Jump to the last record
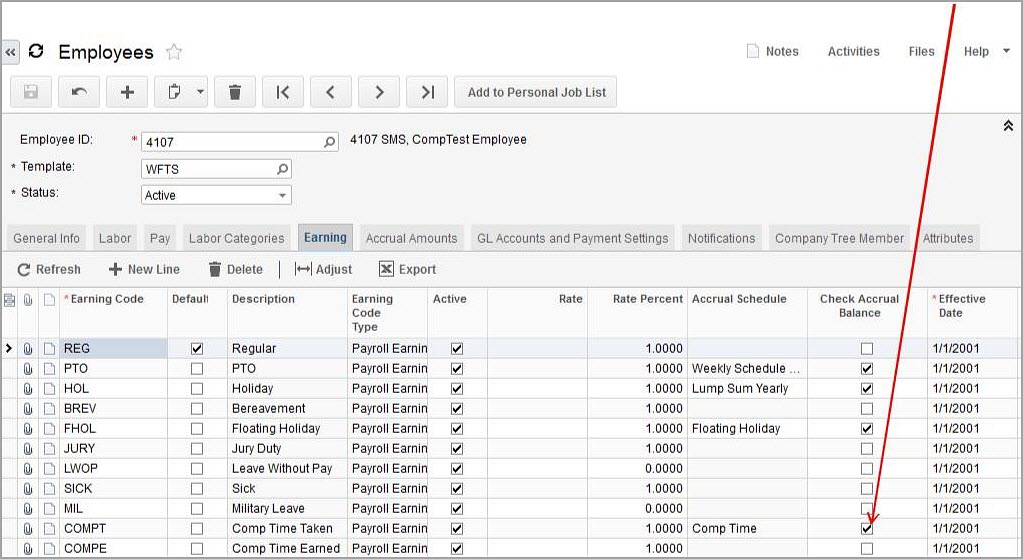 click(x=427, y=92)
